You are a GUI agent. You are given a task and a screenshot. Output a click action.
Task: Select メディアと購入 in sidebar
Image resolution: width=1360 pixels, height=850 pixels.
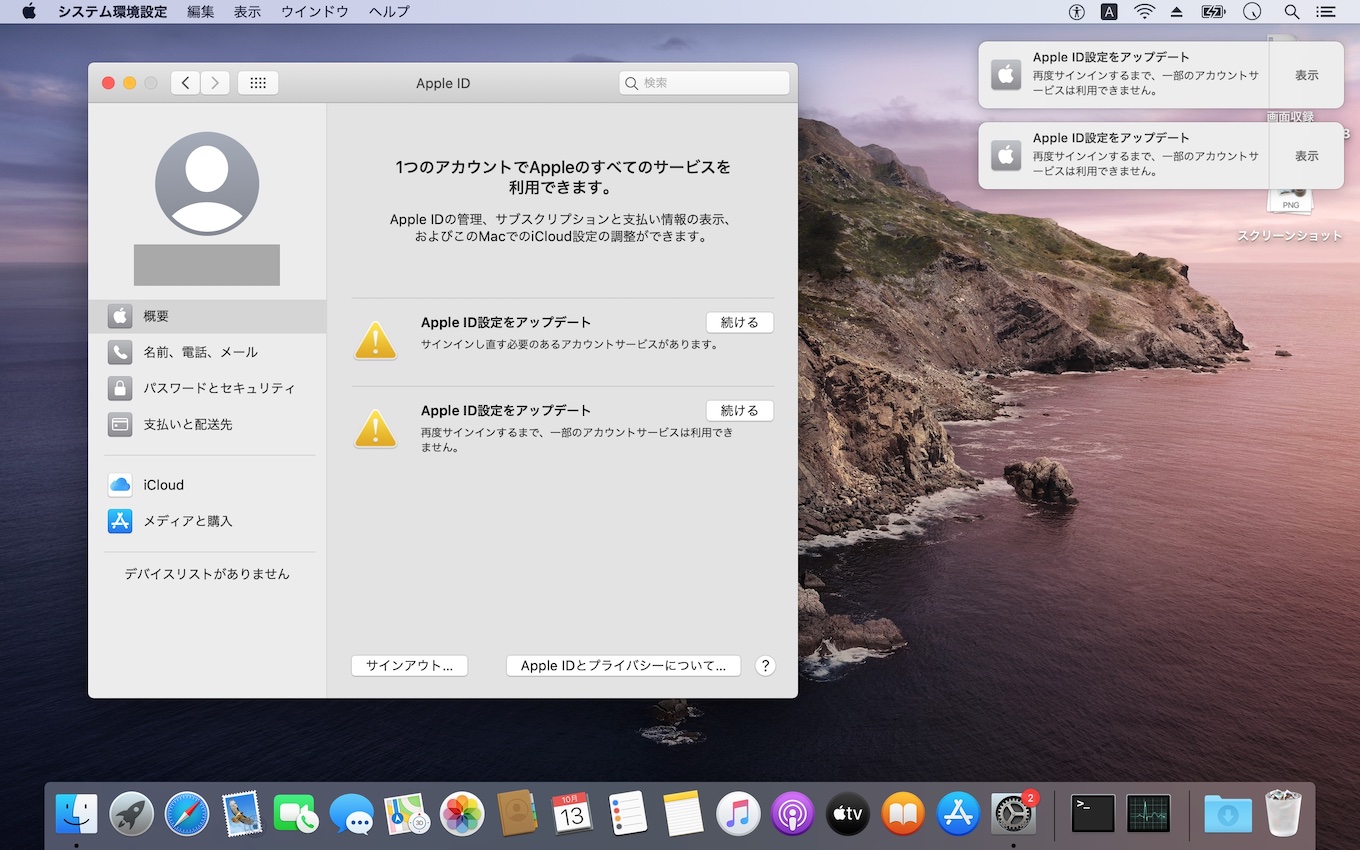coord(207,521)
